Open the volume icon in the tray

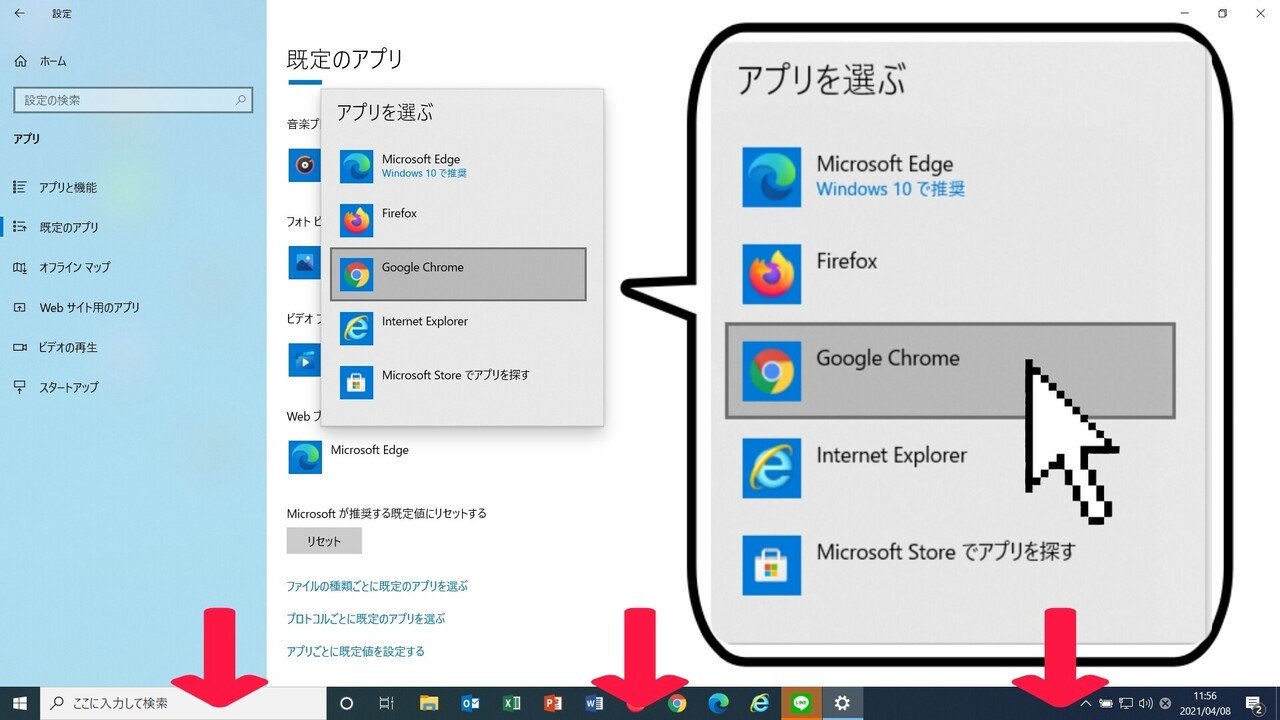pyautogui.click(x=1146, y=703)
